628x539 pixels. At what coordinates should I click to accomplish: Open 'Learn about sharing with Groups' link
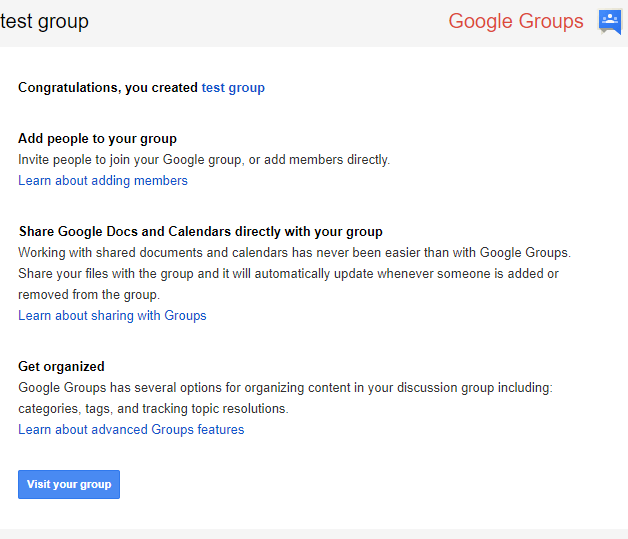tap(112, 316)
